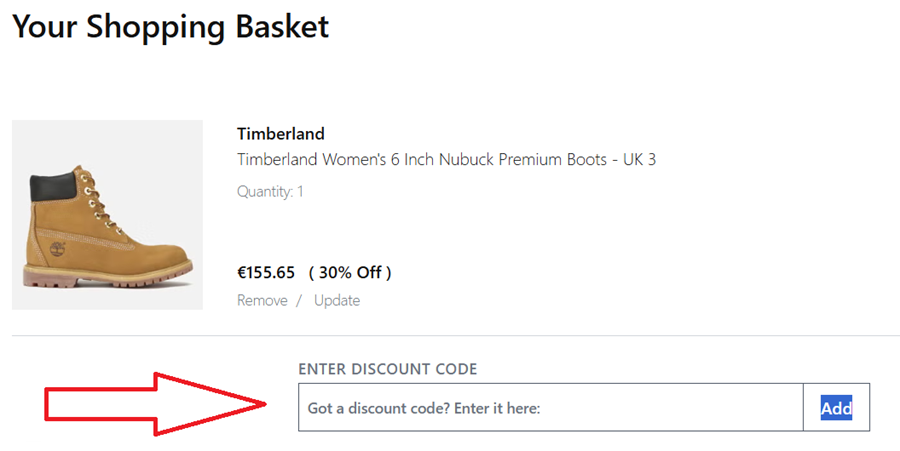Open the Timberland brand name link
The width and height of the screenshot is (900, 451).
[281, 134]
